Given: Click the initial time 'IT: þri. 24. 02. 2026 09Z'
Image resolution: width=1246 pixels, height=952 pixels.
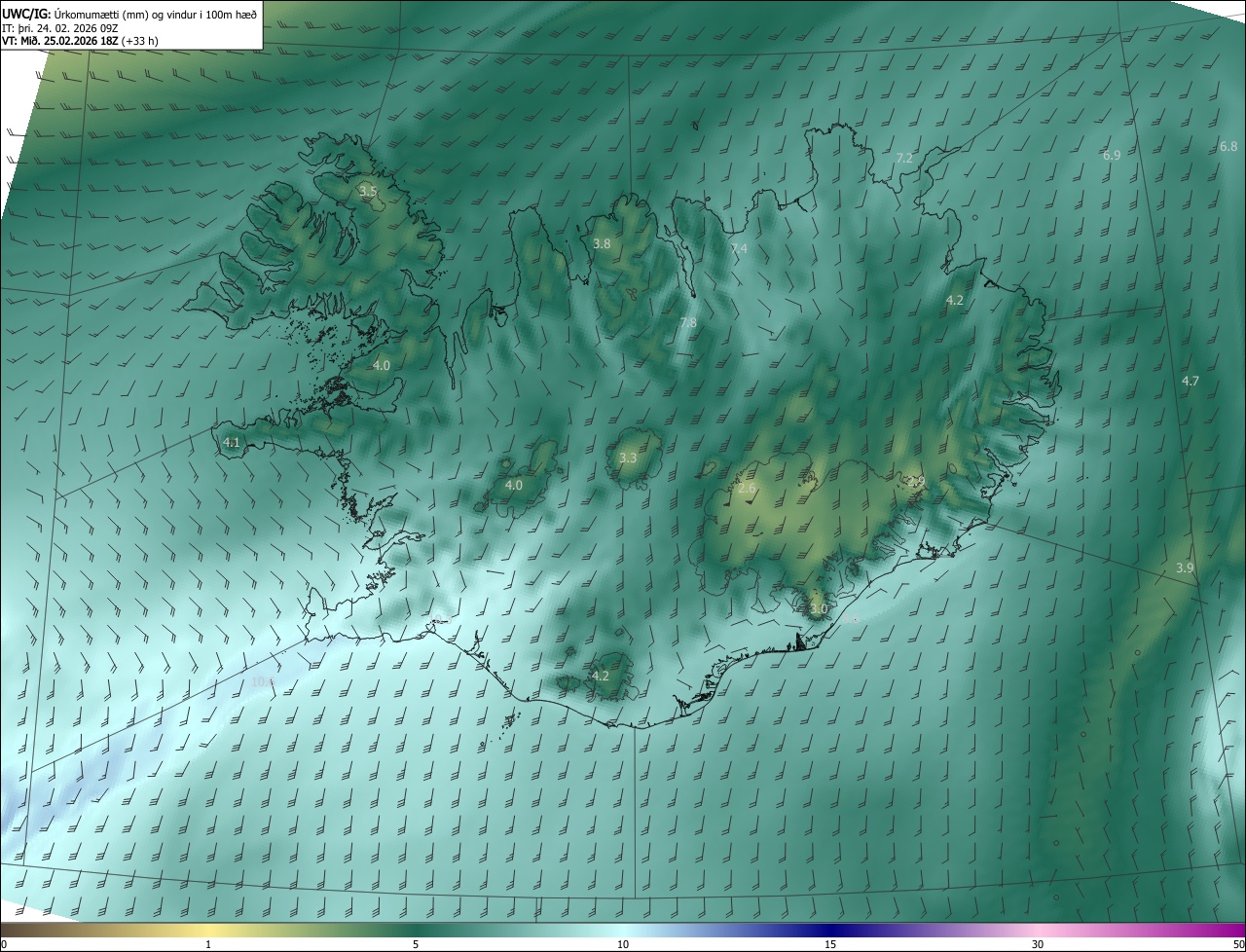Looking at the screenshot, I should [60, 27].
